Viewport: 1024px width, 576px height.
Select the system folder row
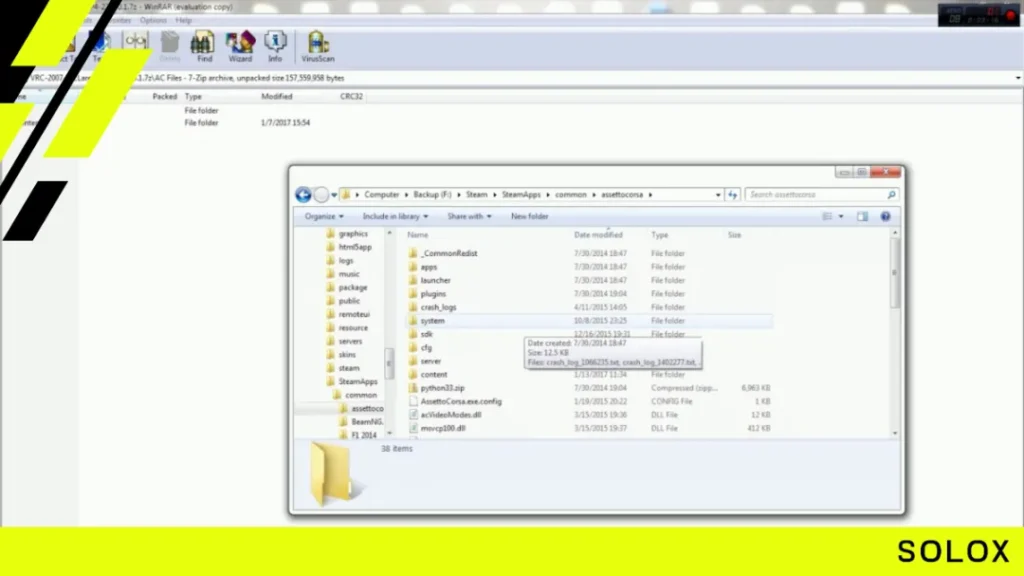coord(589,321)
